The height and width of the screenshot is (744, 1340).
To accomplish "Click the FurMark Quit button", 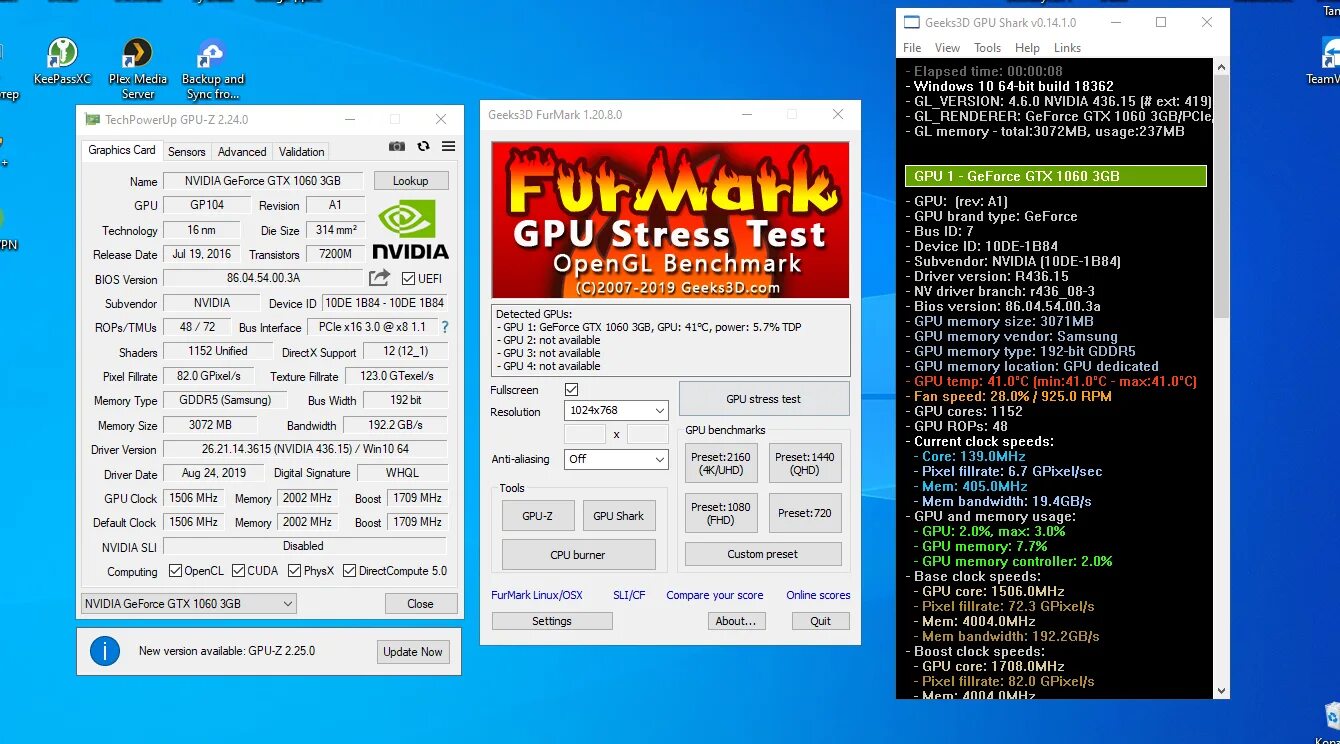I will tap(821, 621).
